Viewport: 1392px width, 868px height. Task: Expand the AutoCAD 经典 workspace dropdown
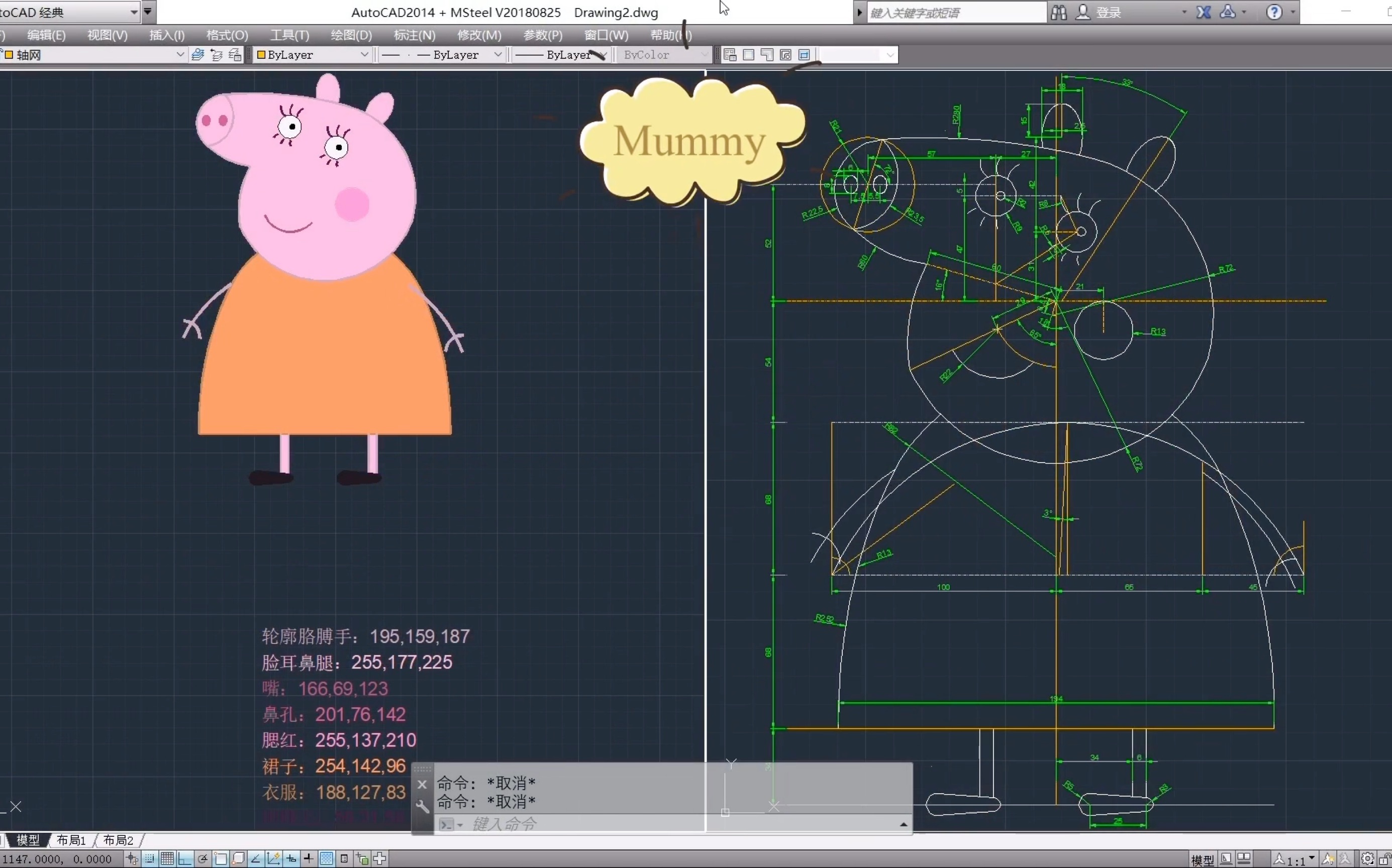click(x=133, y=12)
